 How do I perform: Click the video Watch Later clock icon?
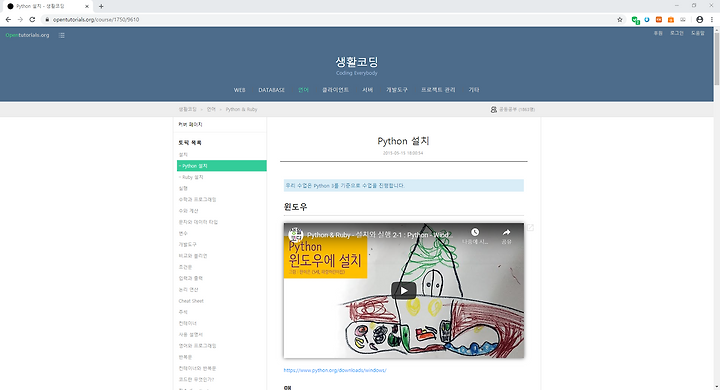click(x=475, y=232)
